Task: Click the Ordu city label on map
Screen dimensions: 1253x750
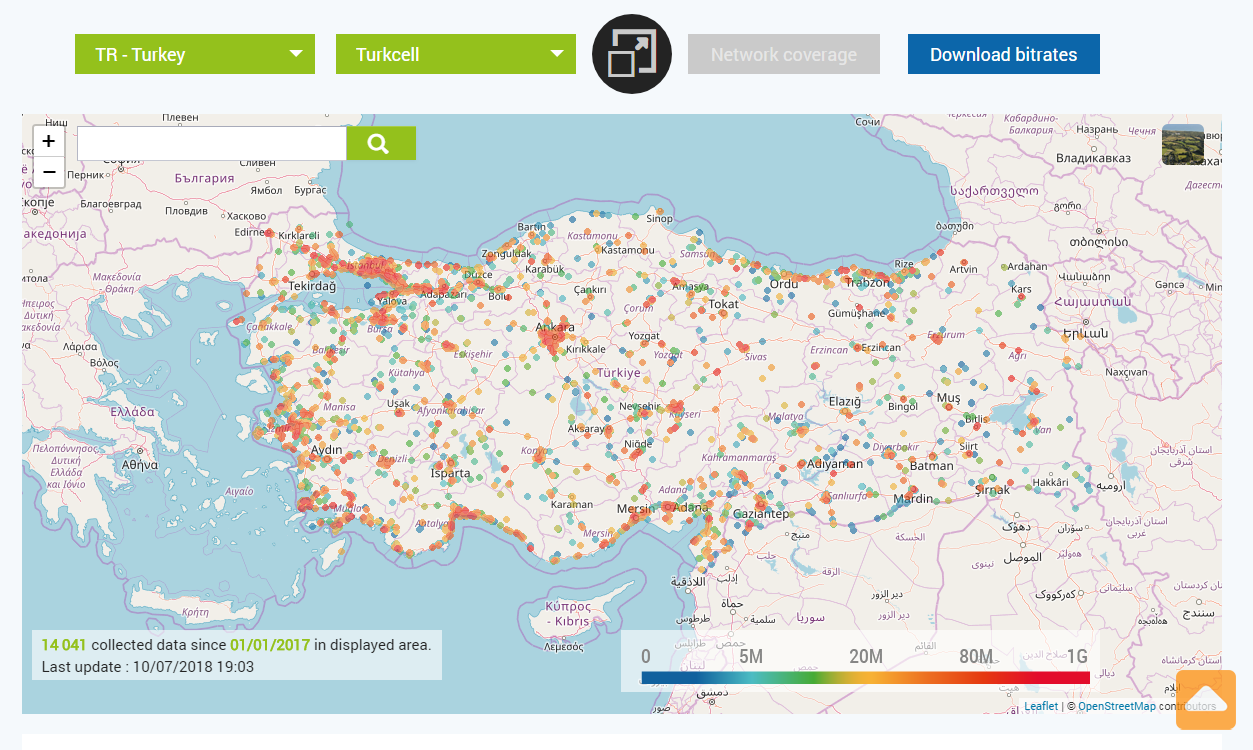Action: click(784, 284)
